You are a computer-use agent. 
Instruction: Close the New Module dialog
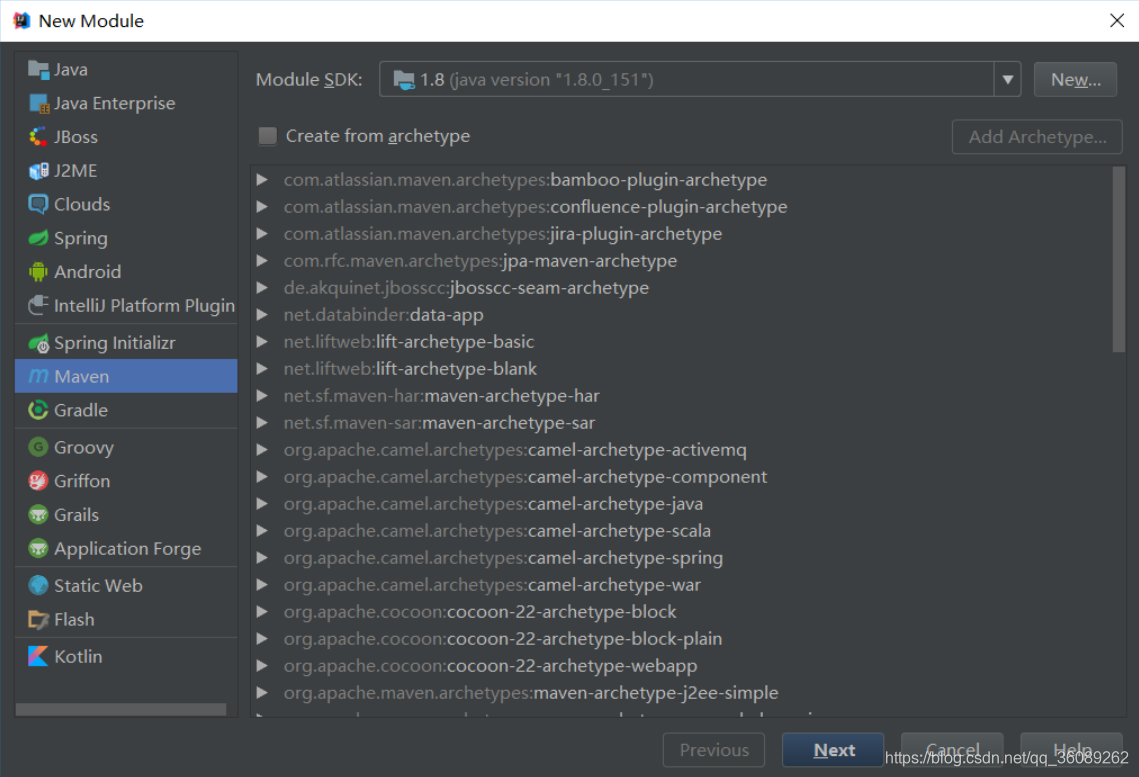pyautogui.click(x=1117, y=20)
